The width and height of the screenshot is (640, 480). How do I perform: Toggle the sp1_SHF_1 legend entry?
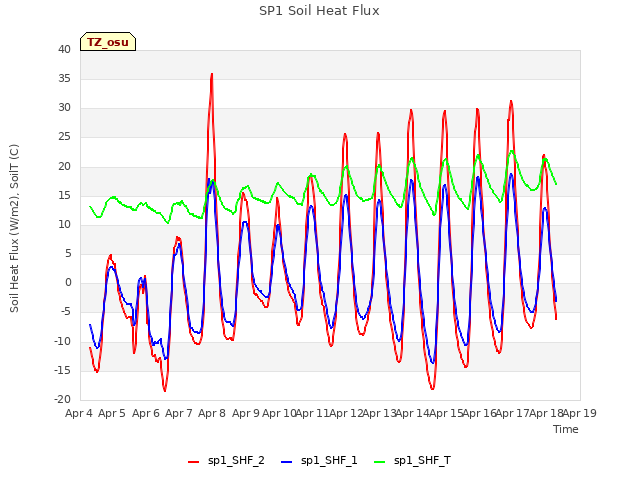pos(319,460)
